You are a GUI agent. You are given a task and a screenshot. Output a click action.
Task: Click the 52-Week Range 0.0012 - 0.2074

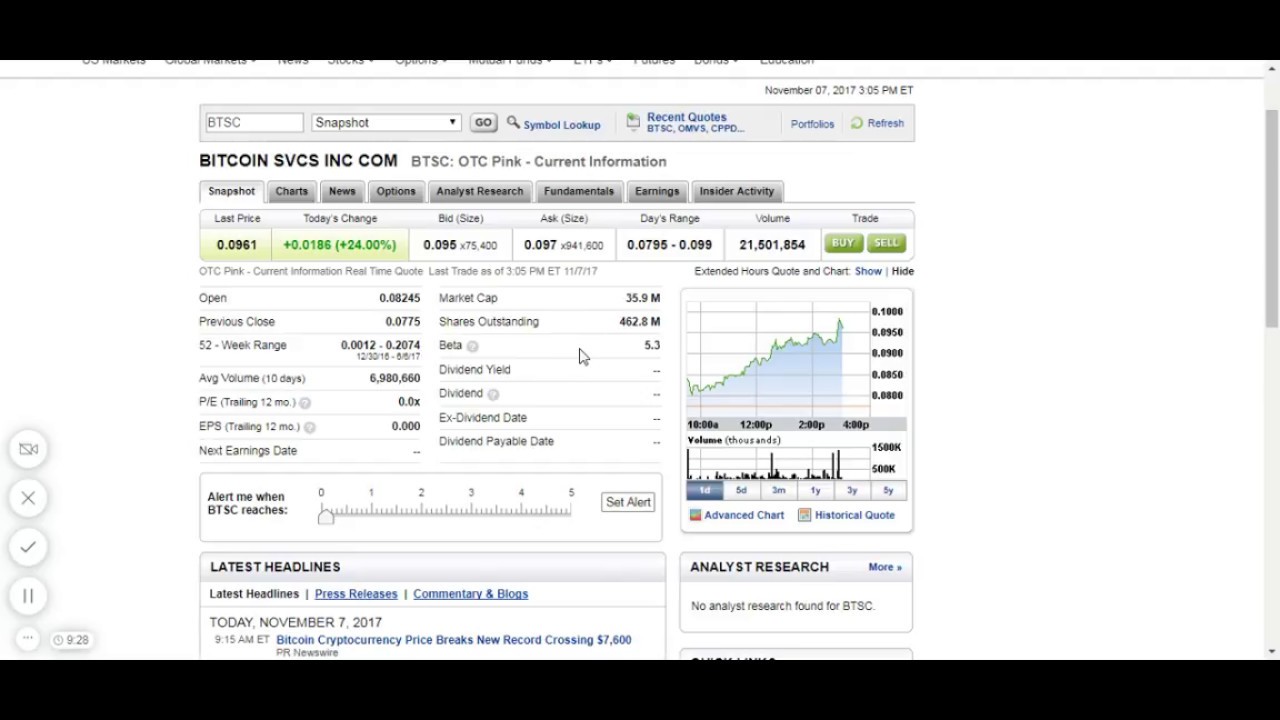pos(380,345)
